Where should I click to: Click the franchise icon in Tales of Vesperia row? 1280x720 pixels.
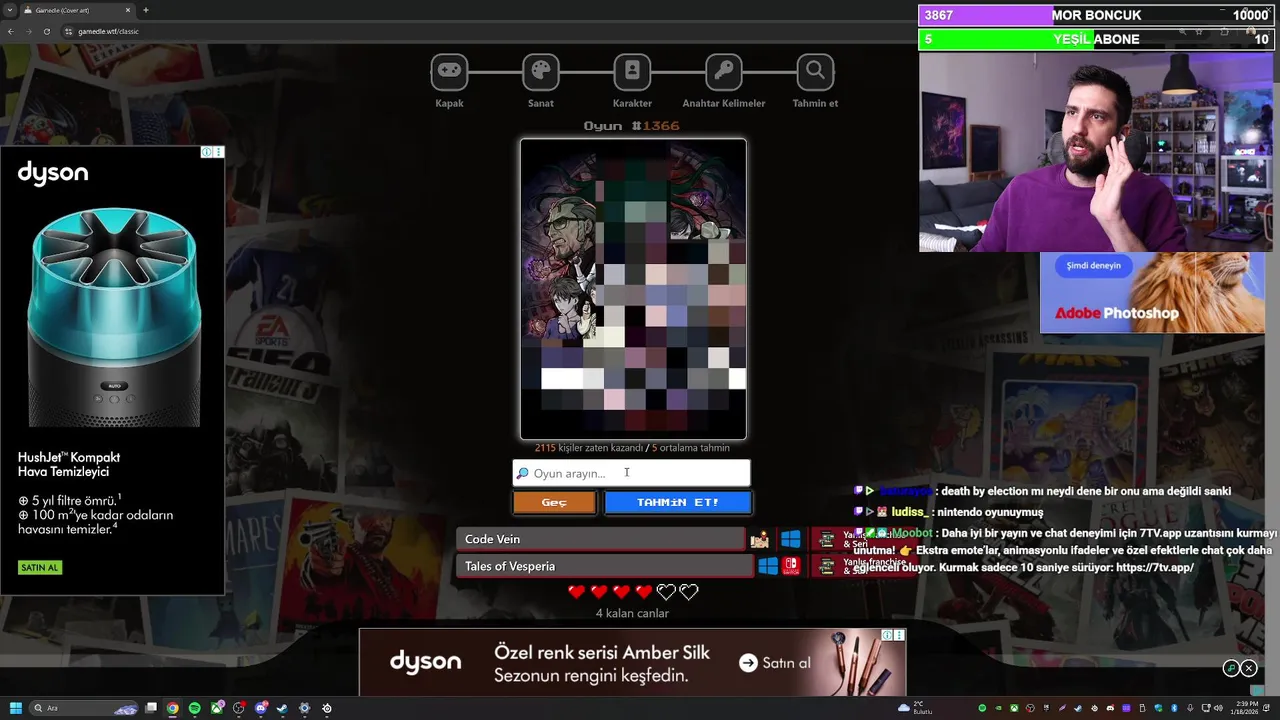pyautogui.click(x=826, y=566)
